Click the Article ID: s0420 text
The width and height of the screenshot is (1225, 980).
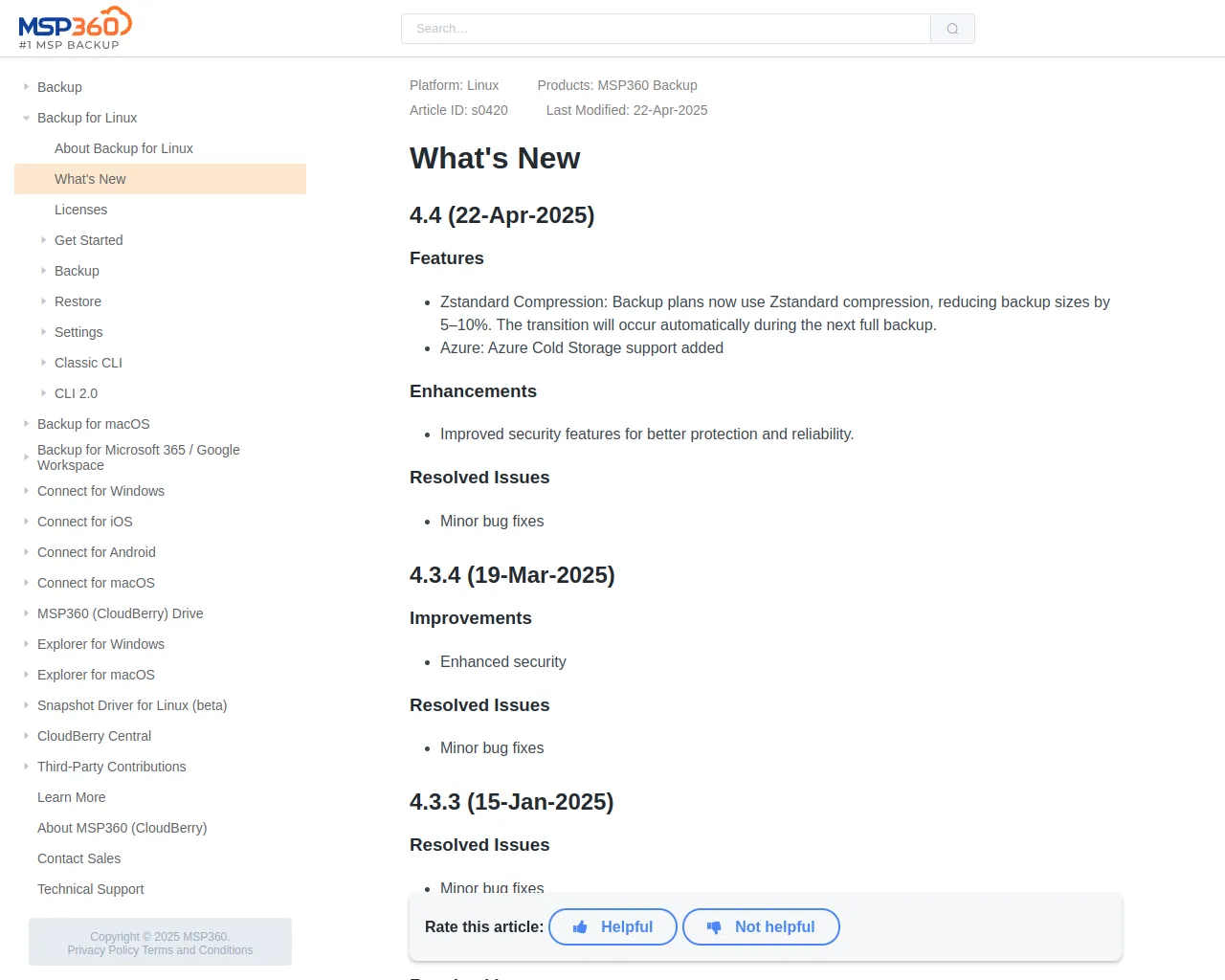click(458, 110)
